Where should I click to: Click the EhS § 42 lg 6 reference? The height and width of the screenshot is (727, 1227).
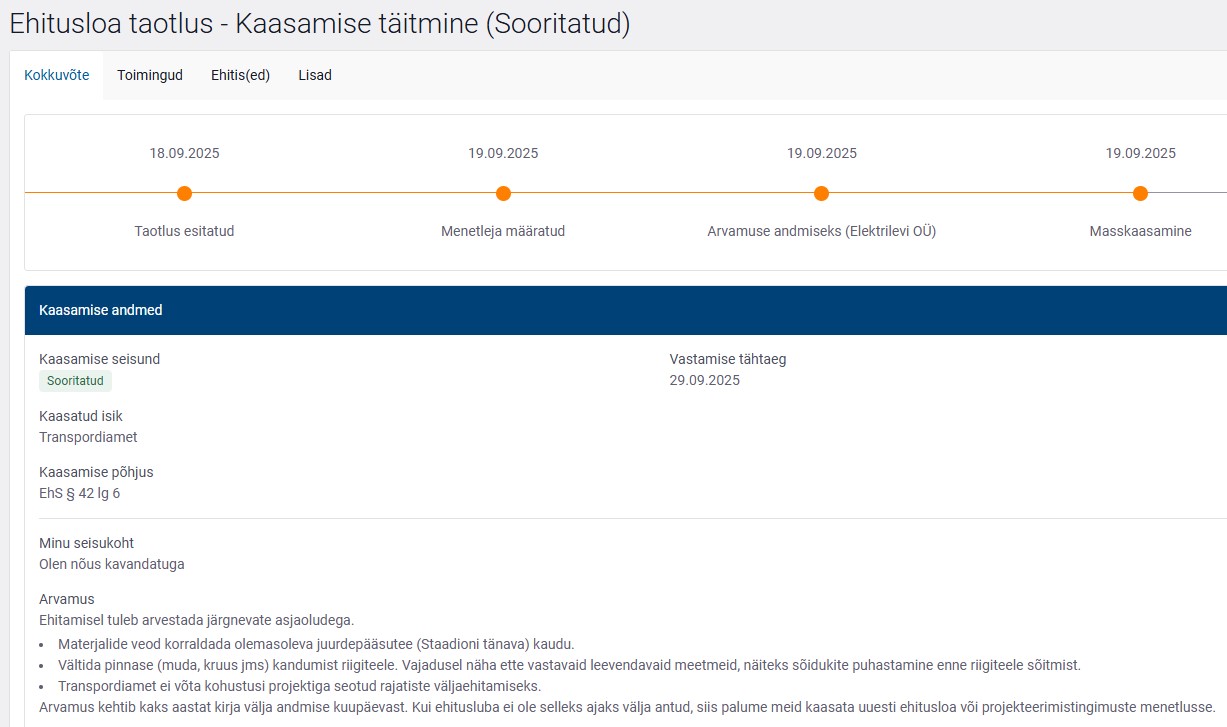tap(79, 493)
